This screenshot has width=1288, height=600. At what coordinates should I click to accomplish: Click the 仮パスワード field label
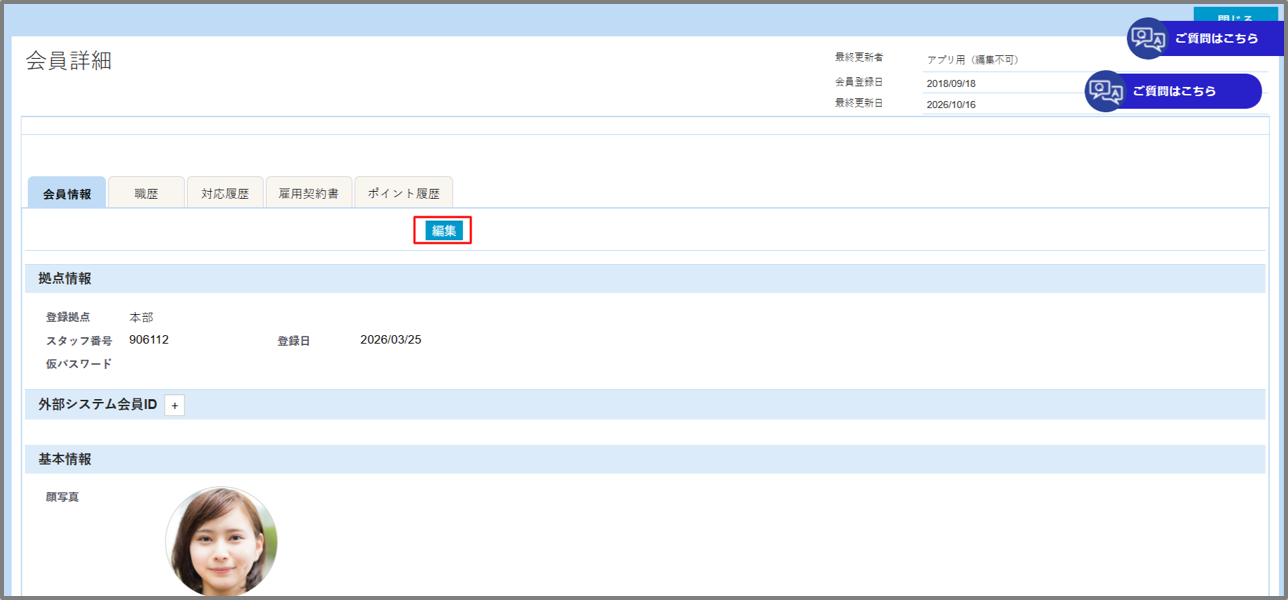coord(79,364)
